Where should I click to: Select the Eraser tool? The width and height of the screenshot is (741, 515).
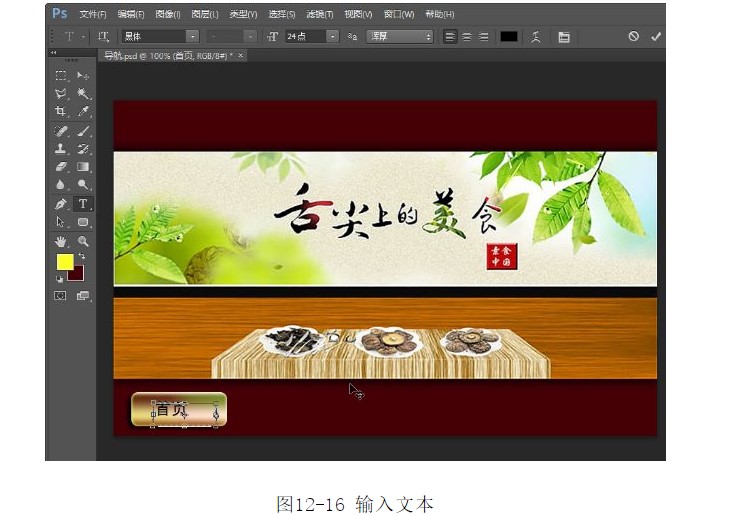click(x=61, y=167)
